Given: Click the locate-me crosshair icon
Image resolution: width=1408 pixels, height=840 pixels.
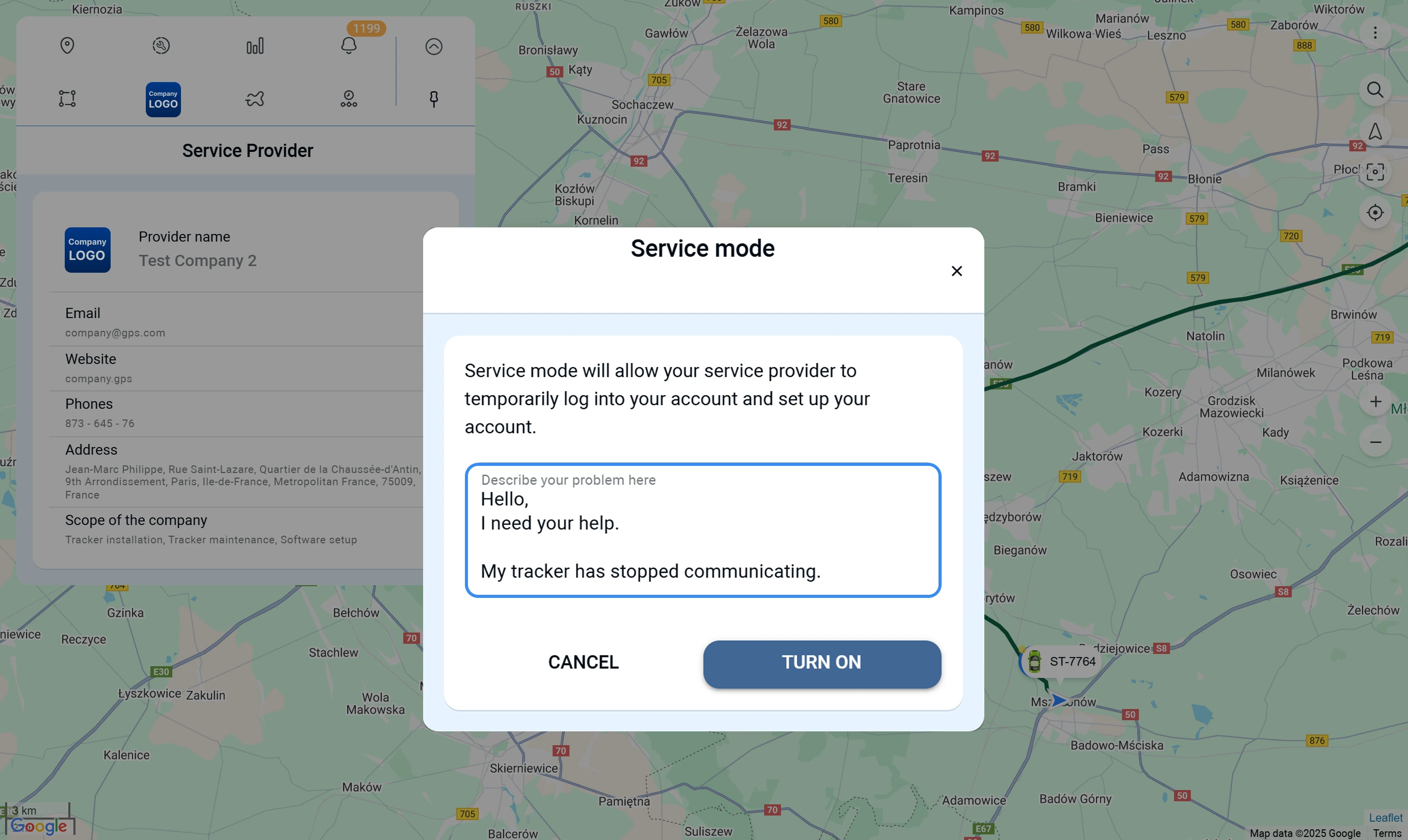Looking at the screenshot, I should (1374, 213).
